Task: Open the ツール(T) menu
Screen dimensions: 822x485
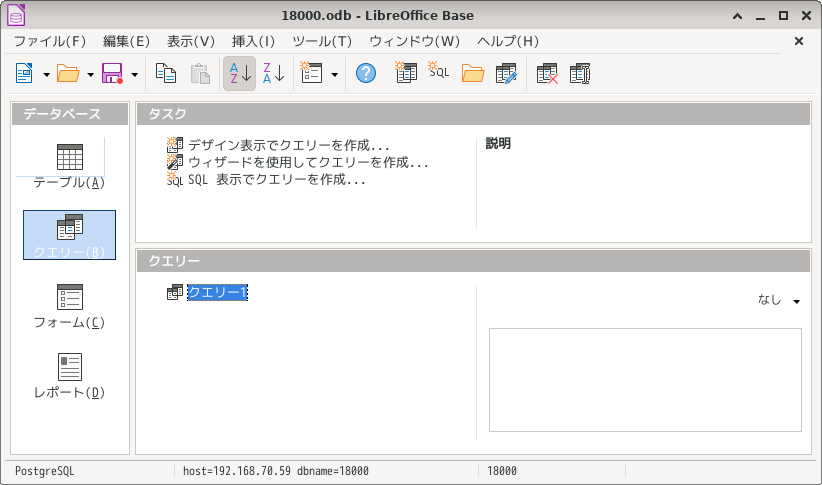Action: [x=322, y=41]
